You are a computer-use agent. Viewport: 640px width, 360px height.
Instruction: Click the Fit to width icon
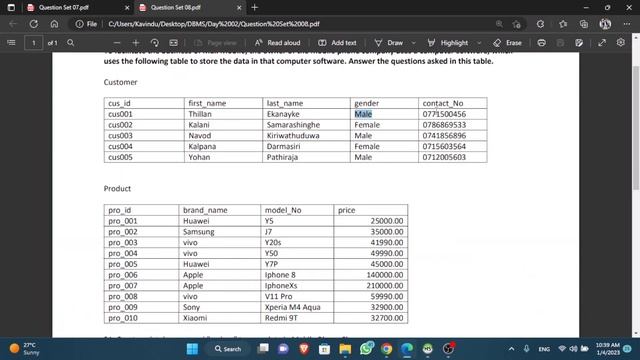click(x=173, y=43)
